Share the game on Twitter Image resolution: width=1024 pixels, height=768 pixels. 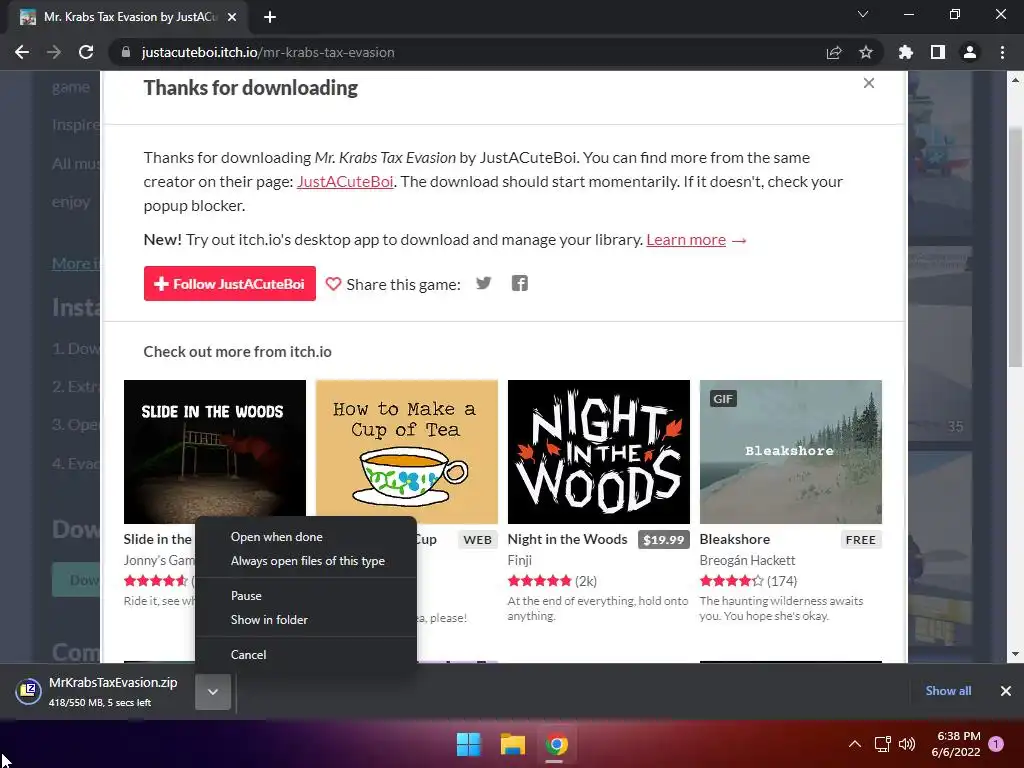coord(483,283)
